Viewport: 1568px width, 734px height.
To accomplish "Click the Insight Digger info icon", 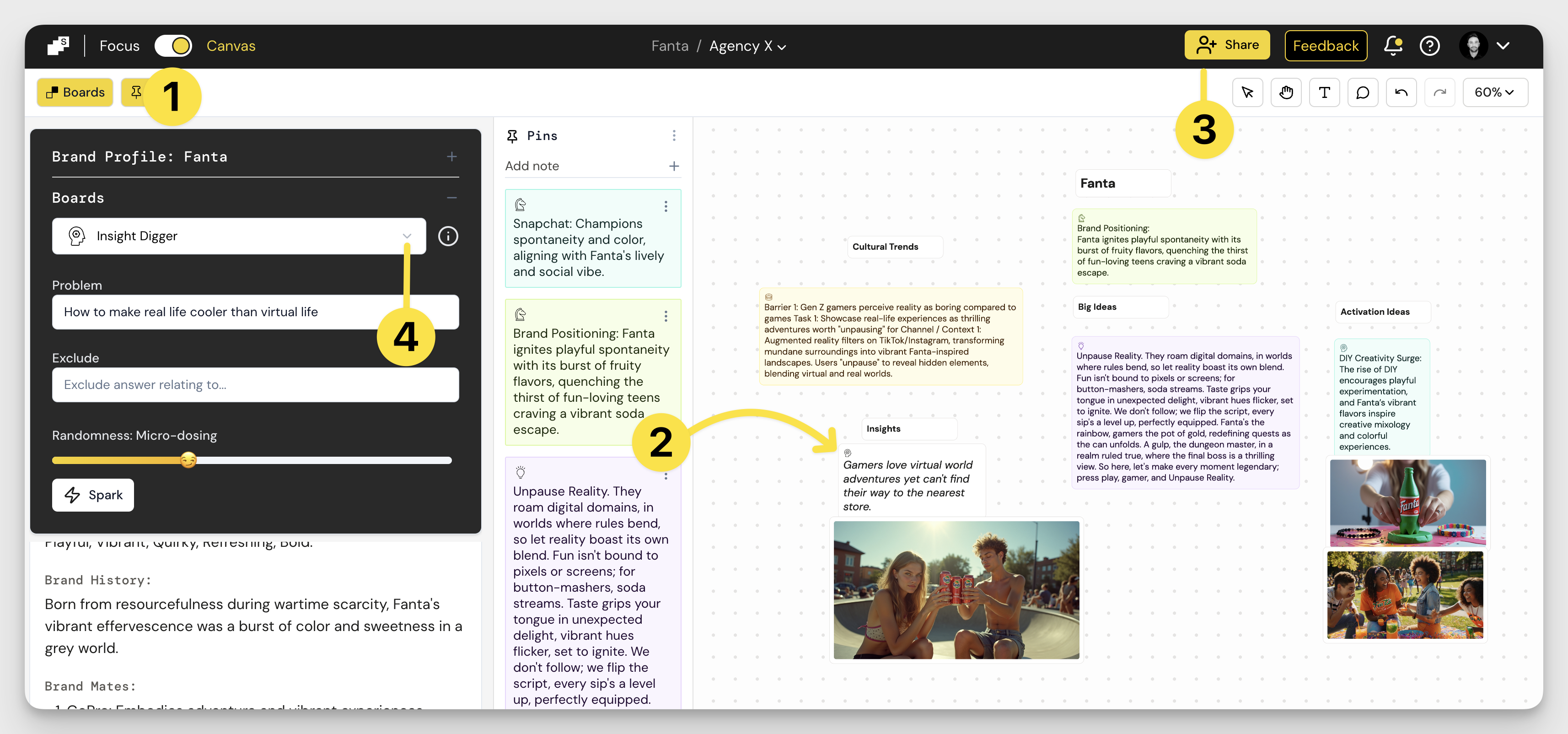I will [x=448, y=236].
